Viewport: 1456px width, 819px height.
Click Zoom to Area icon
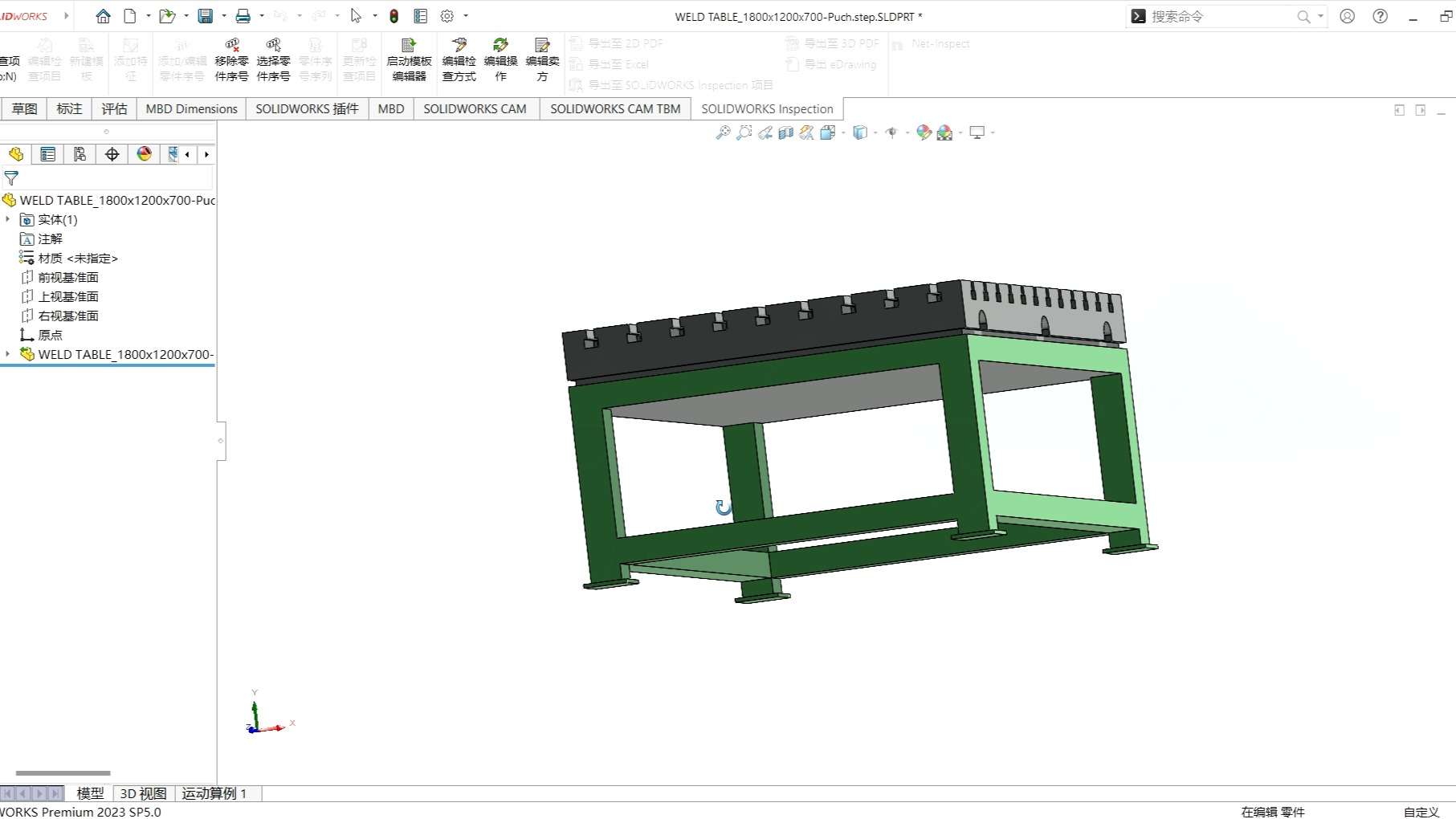[744, 132]
